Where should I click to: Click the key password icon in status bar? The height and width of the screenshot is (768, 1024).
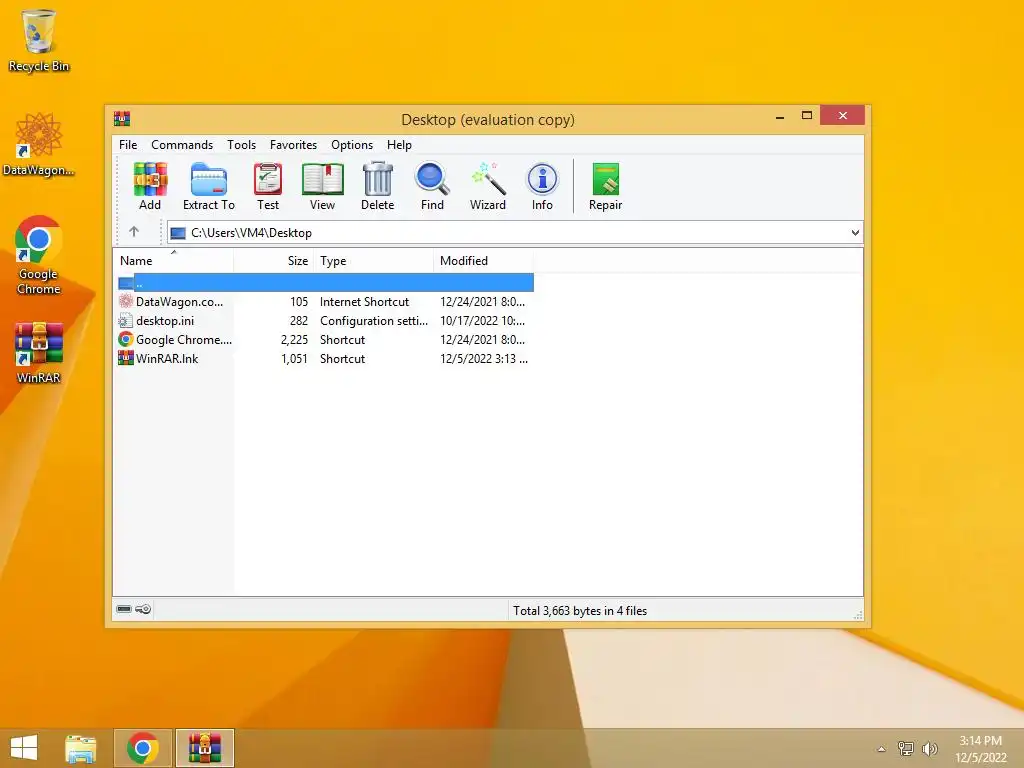click(144, 609)
